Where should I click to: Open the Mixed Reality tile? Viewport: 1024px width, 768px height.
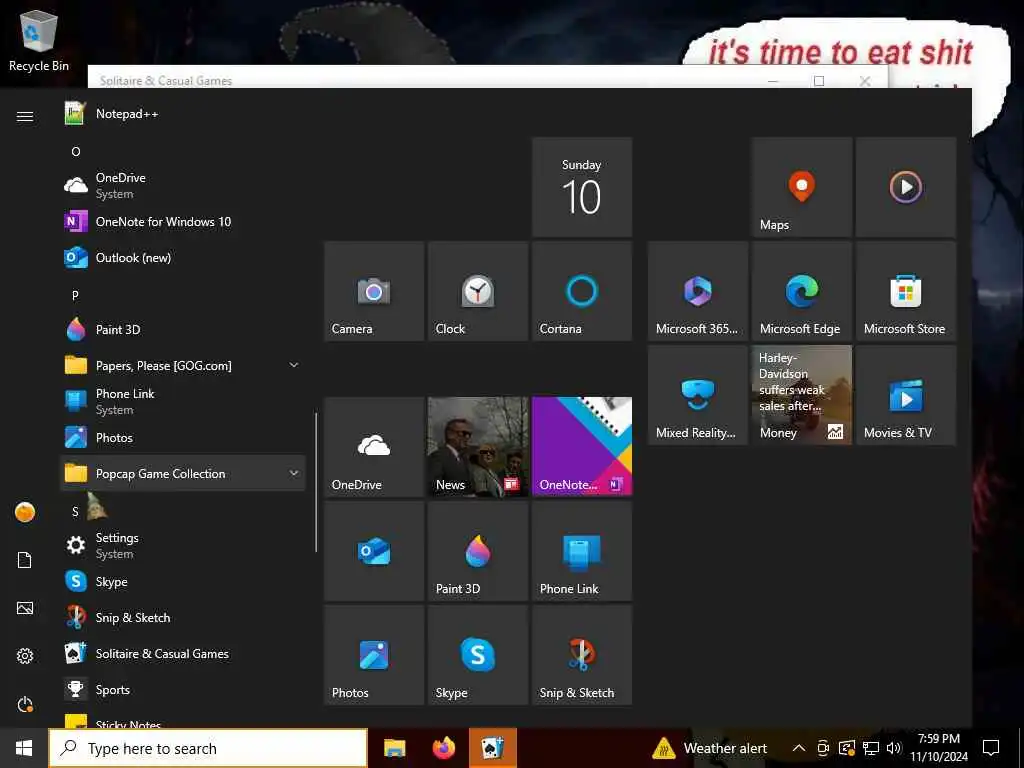(698, 395)
